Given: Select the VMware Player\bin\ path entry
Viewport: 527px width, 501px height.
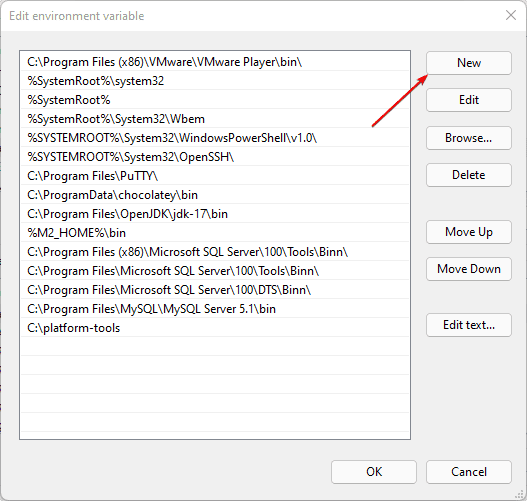Looking at the screenshot, I should [x=215, y=62].
